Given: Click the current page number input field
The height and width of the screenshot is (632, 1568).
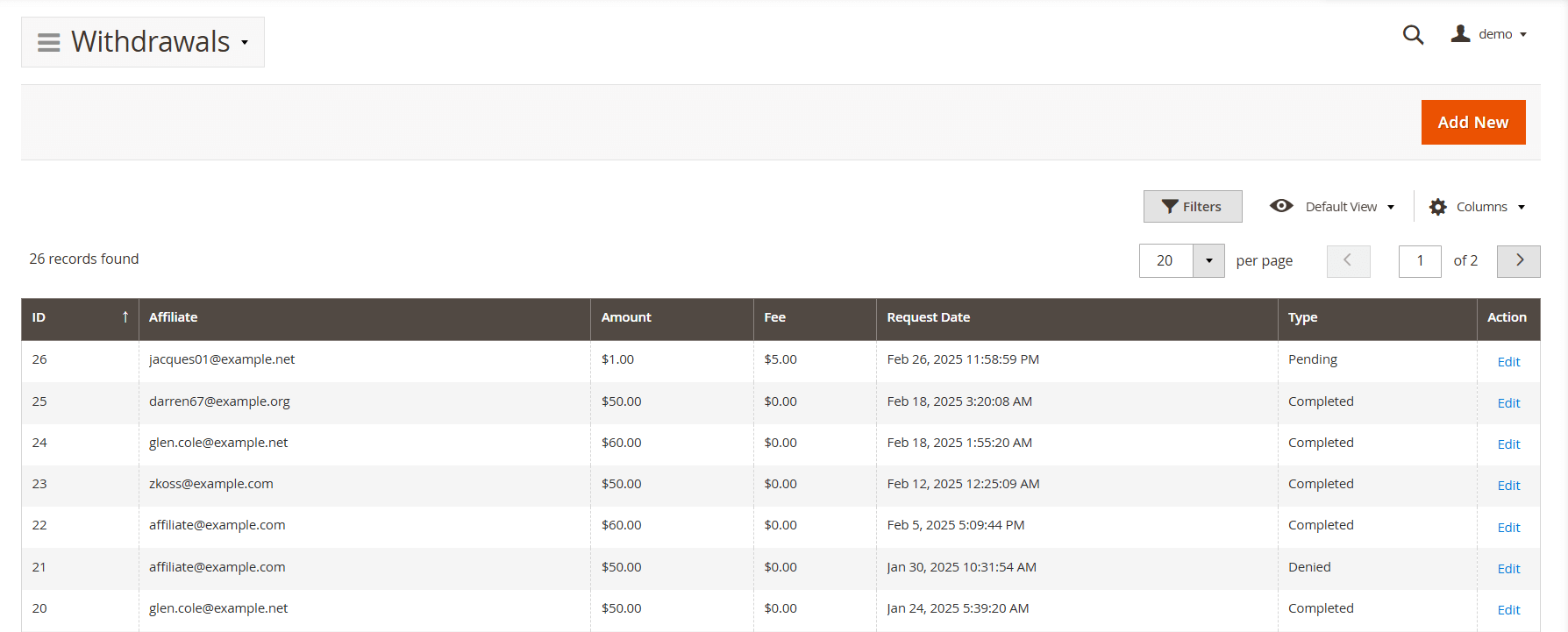Looking at the screenshot, I should tap(1419, 261).
